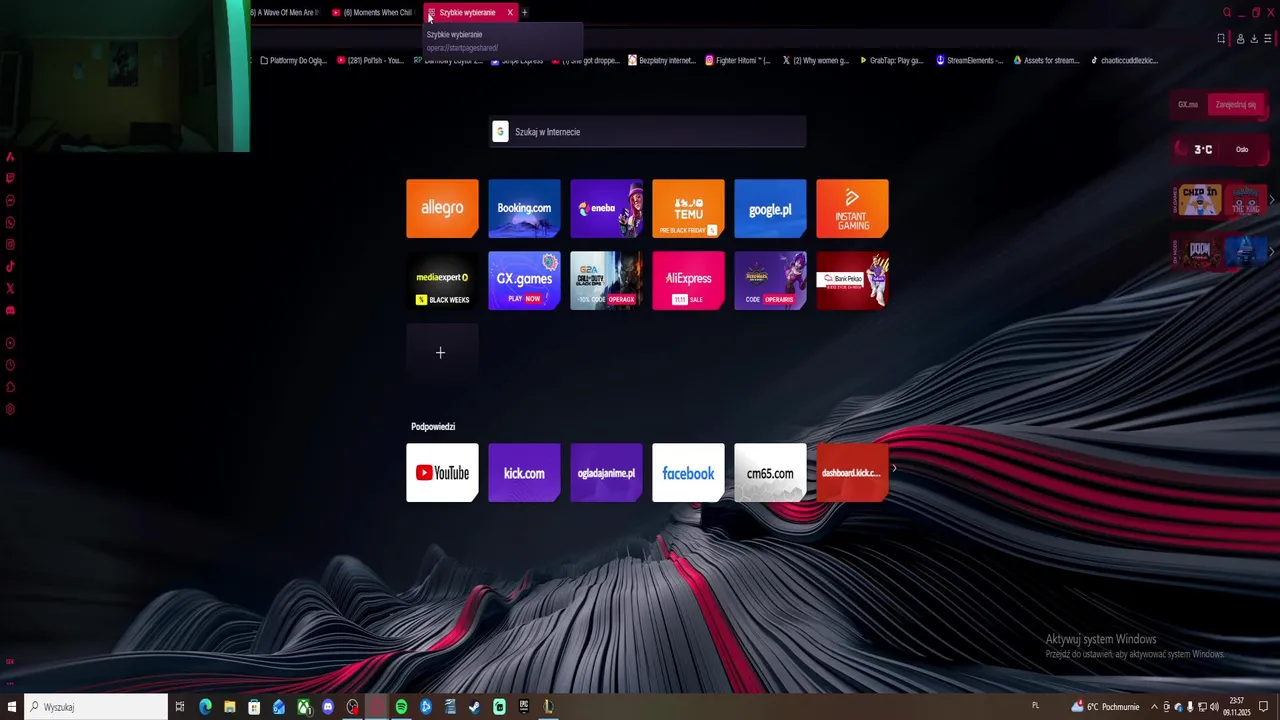This screenshot has width=1280, height=720.
Task: Open Easy setup menu icon in toolbar
Action: tap(1268, 39)
